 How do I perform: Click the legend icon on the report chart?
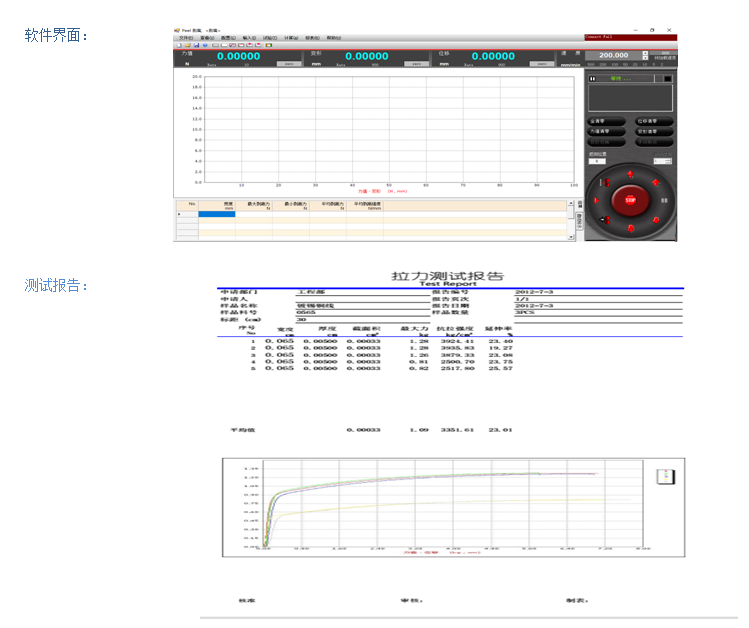pyautogui.click(x=665, y=477)
